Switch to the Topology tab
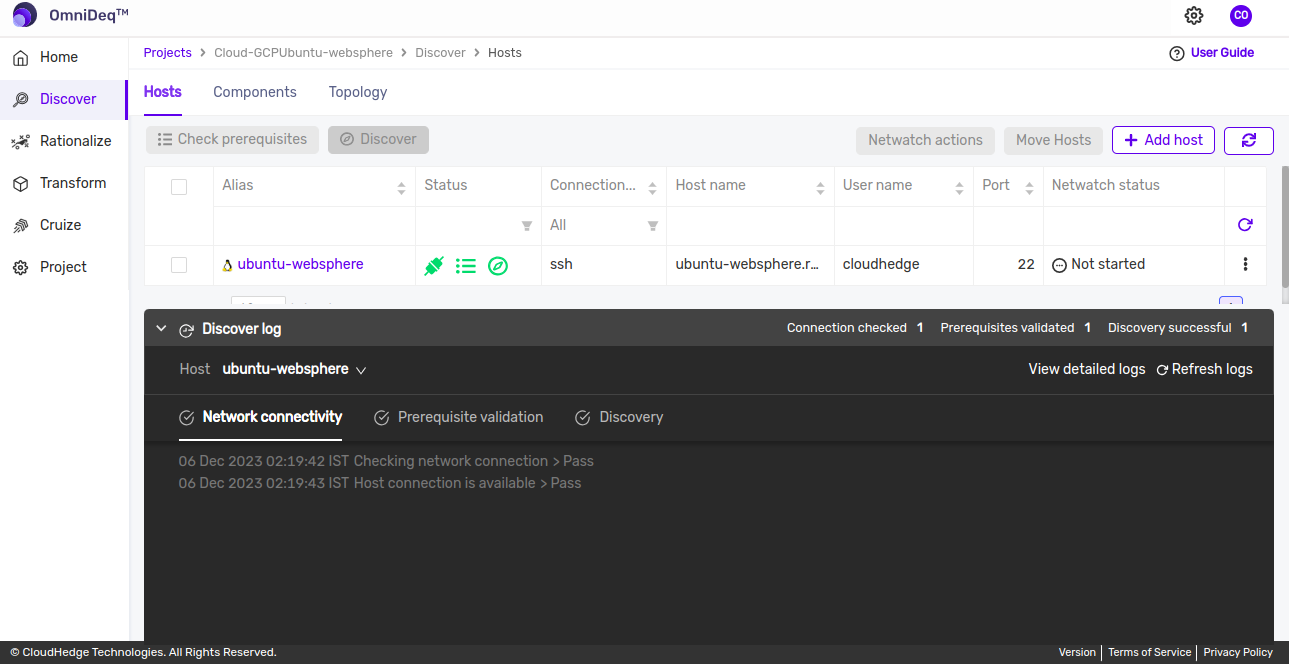1289x664 pixels. tap(358, 92)
